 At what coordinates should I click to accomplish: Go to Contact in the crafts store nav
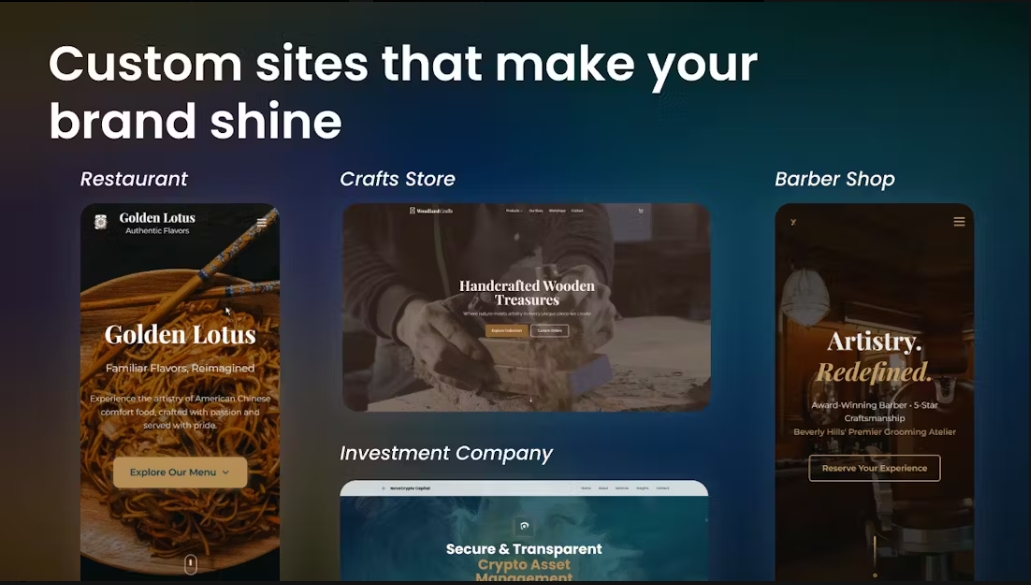pyautogui.click(x=577, y=211)
